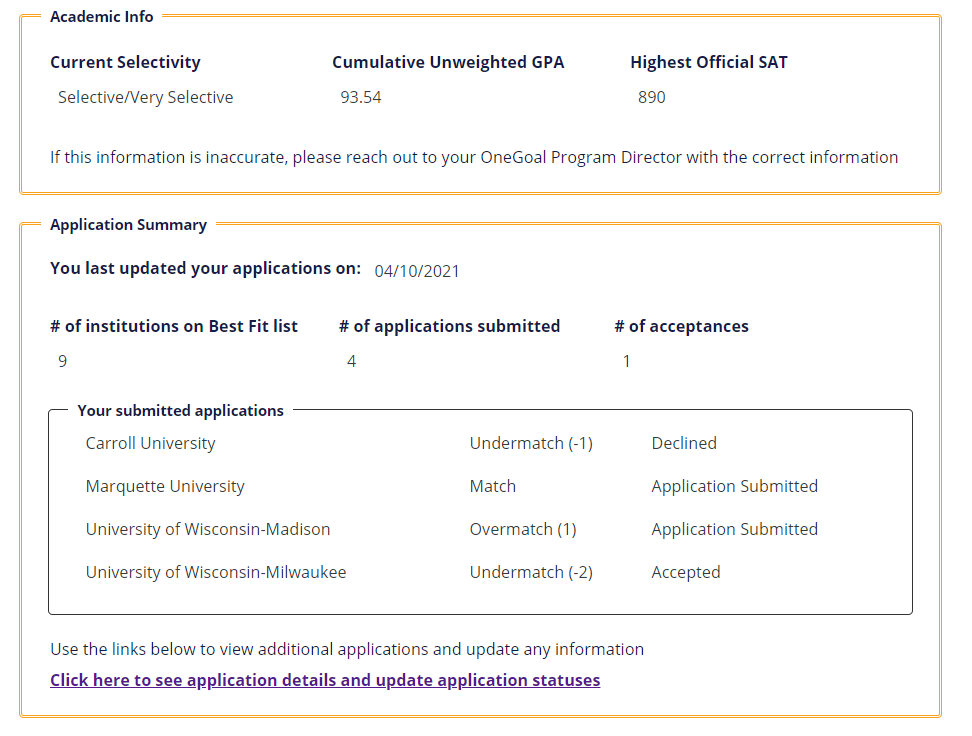Click University of Wisconsin-Milwaukee entry

point(216,572)
